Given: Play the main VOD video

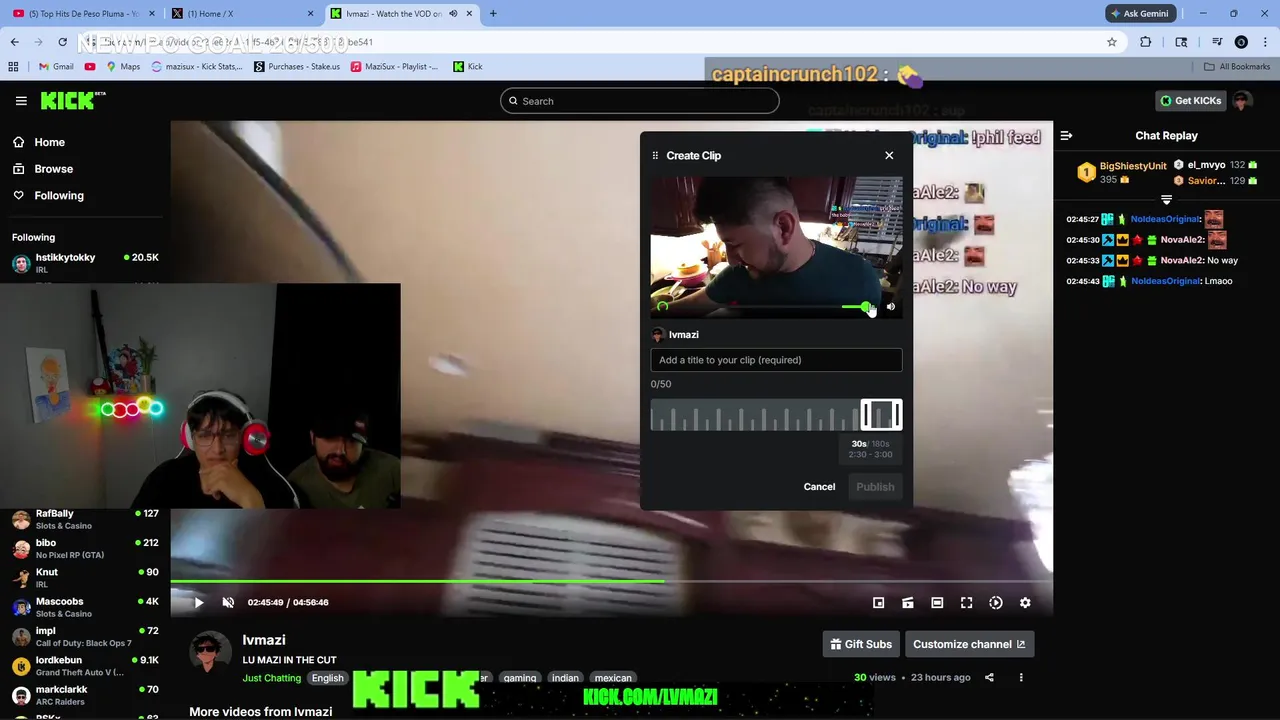Looking at the screenshot, I should [x=198, y=602].
